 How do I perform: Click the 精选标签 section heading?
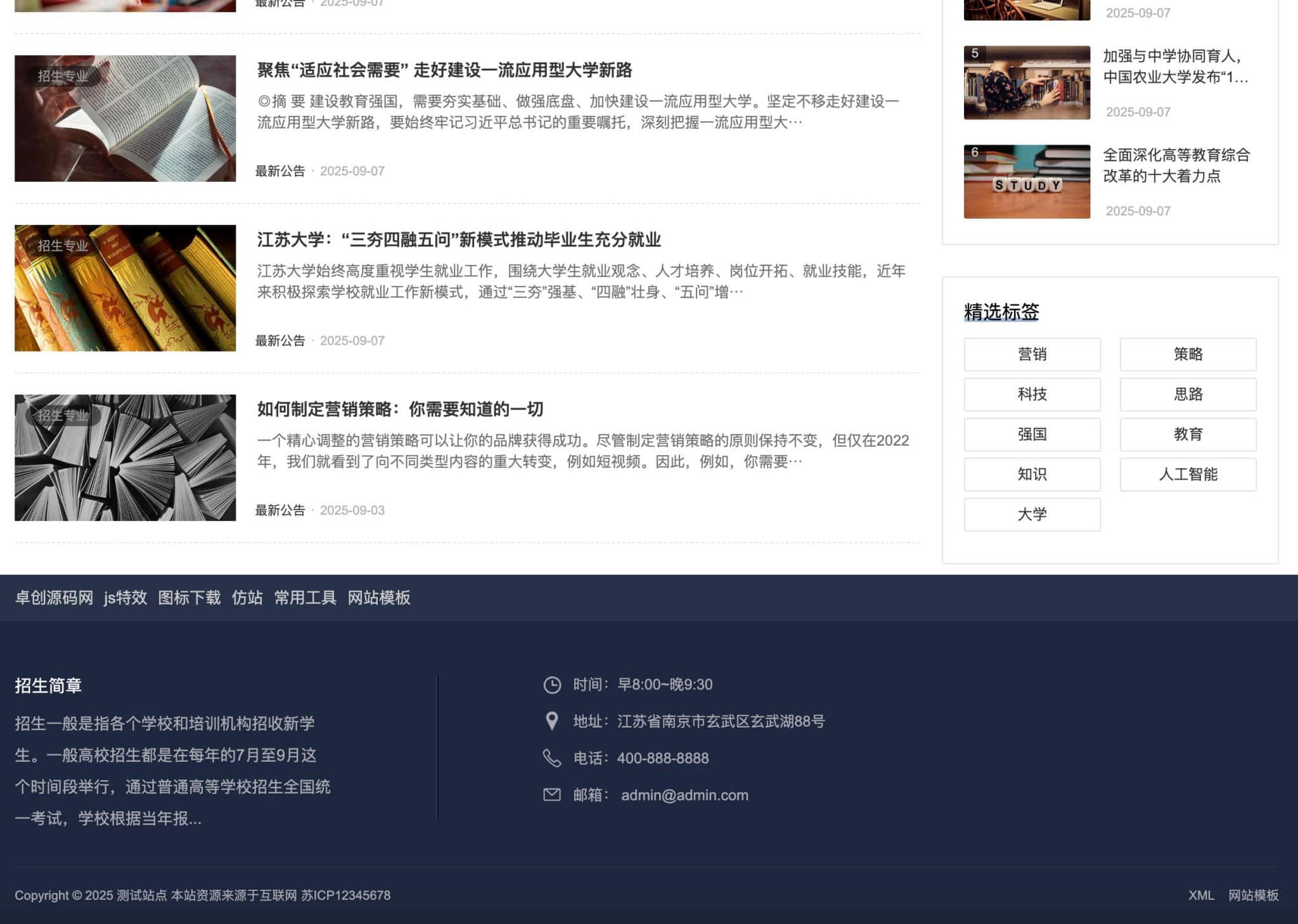1001,312
